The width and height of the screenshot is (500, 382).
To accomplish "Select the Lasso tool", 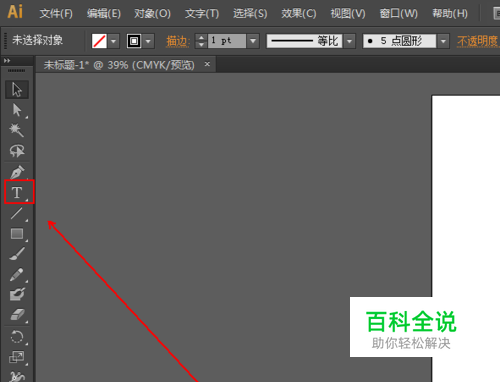I will tap(17, 151).
